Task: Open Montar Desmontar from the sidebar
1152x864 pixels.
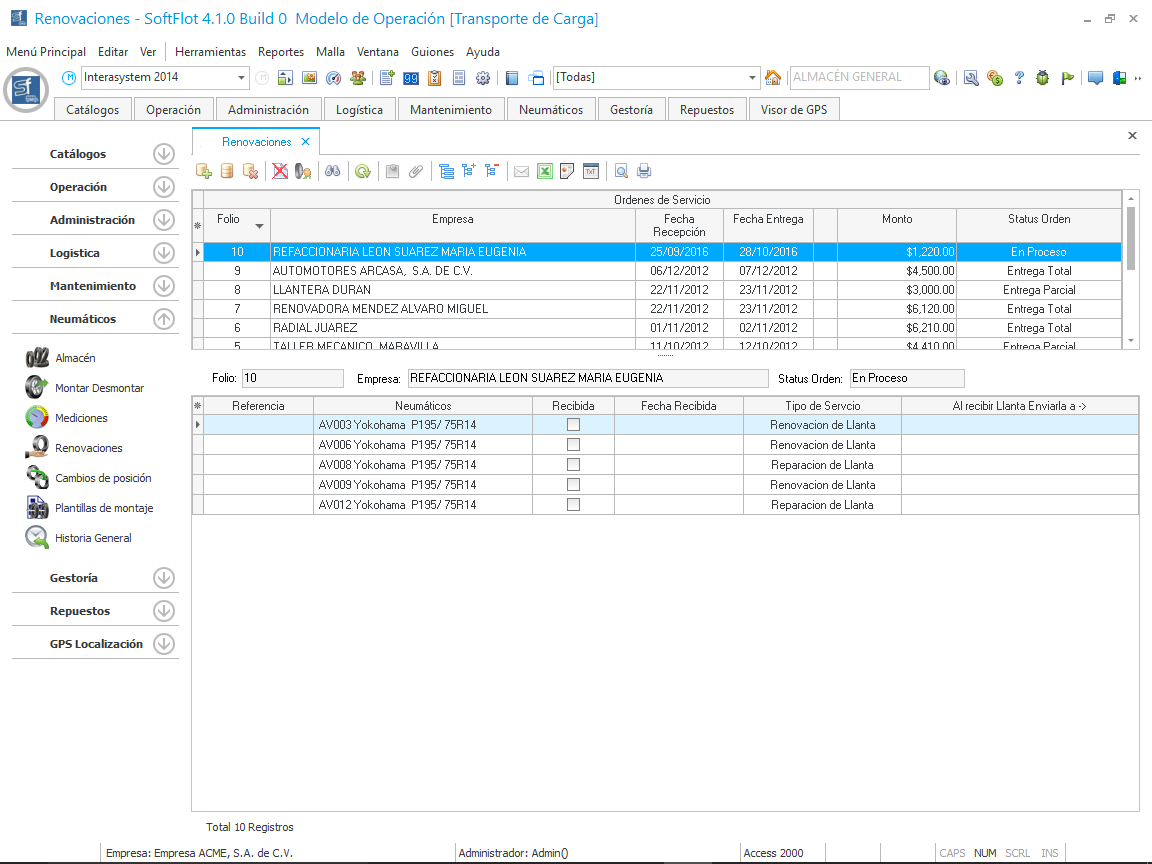Action: (99, 388)
